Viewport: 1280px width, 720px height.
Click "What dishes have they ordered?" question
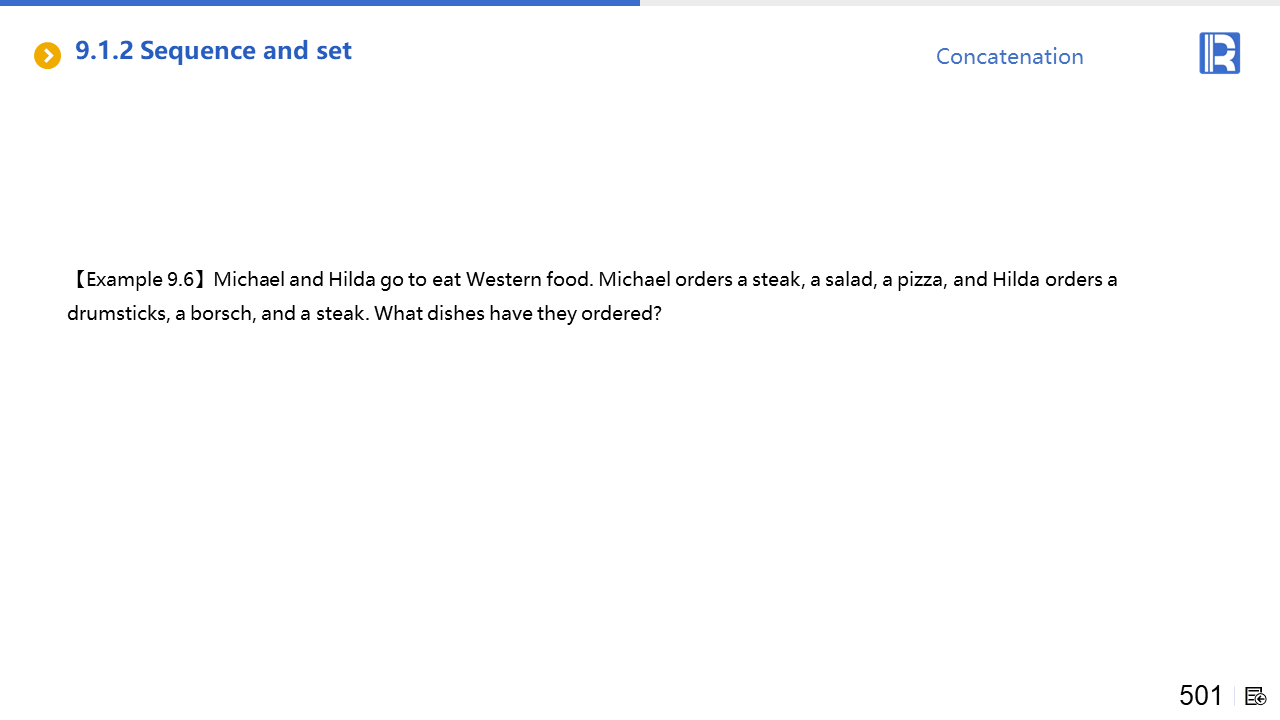(x=518, y=313)
